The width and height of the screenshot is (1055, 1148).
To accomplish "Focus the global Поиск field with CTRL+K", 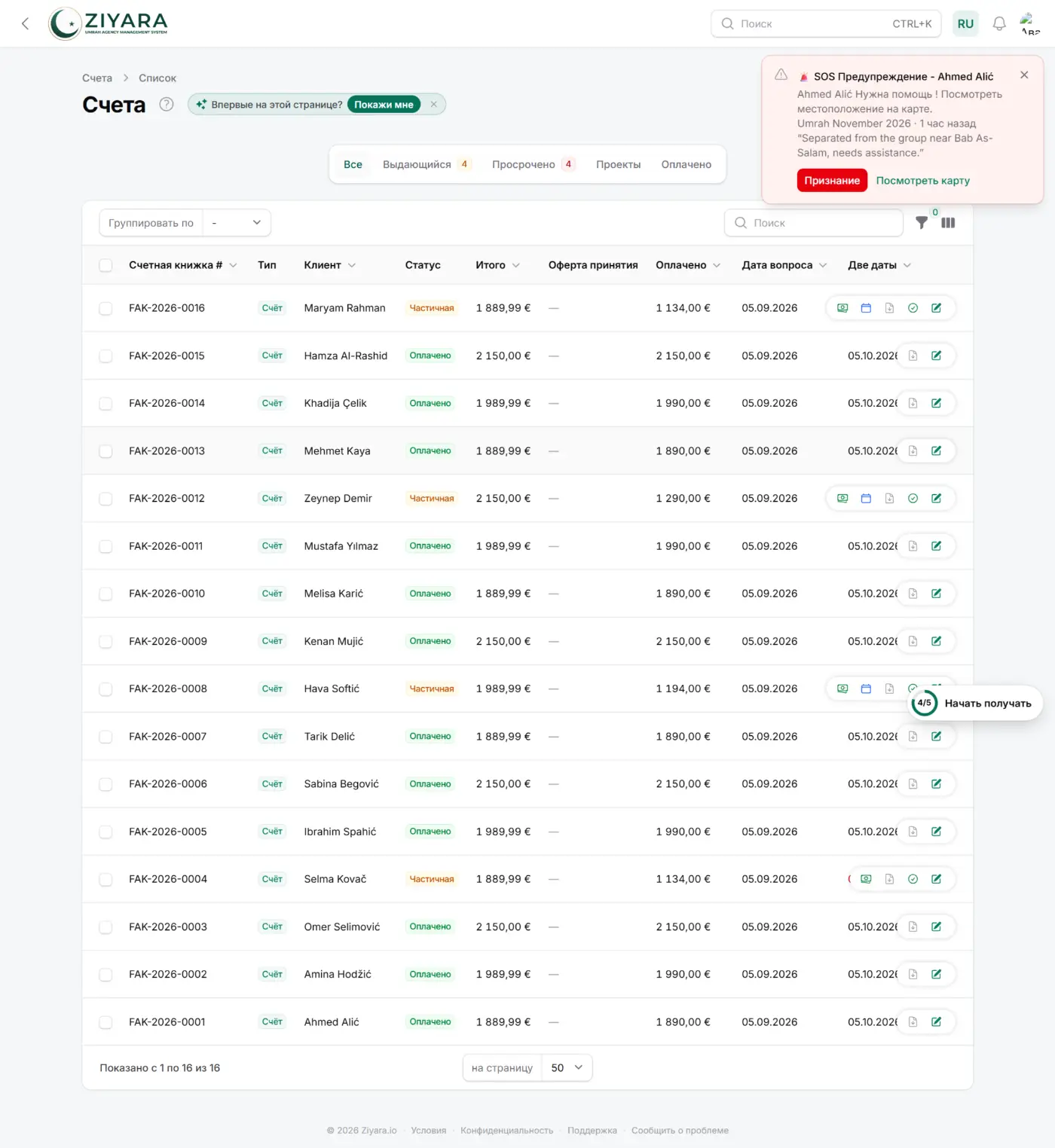I will pyautogui.click(x=827, y=23).
